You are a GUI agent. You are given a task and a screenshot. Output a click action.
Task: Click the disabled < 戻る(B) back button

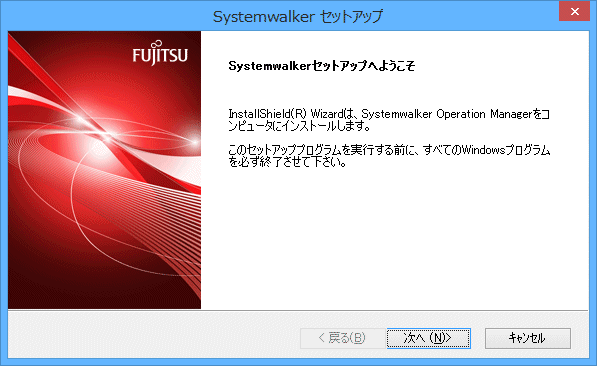[342, 338]
